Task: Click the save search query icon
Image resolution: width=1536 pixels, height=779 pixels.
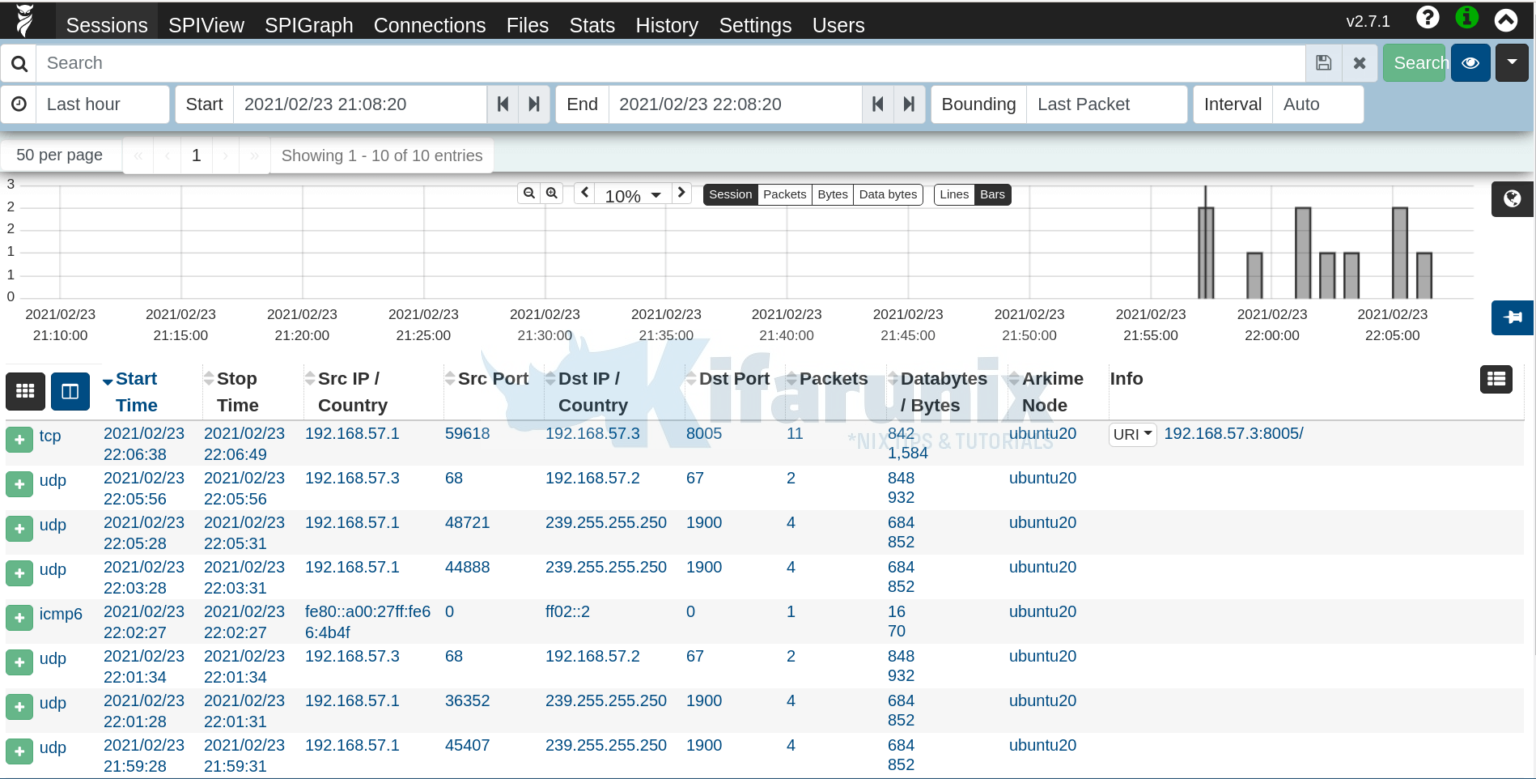Action: click(1323, 62)
